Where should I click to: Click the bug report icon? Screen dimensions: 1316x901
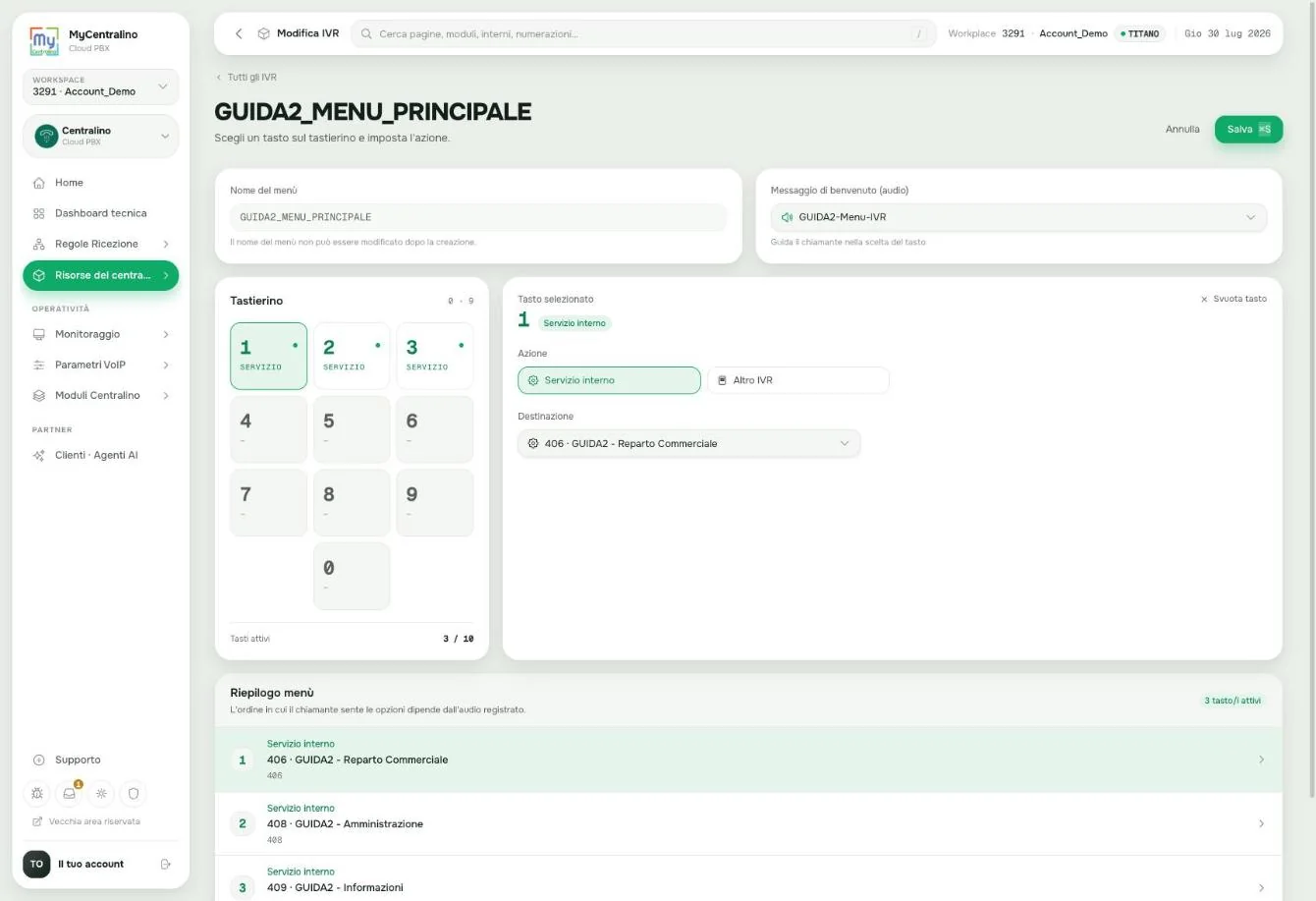pyautogui.click(x=37, y=793)
